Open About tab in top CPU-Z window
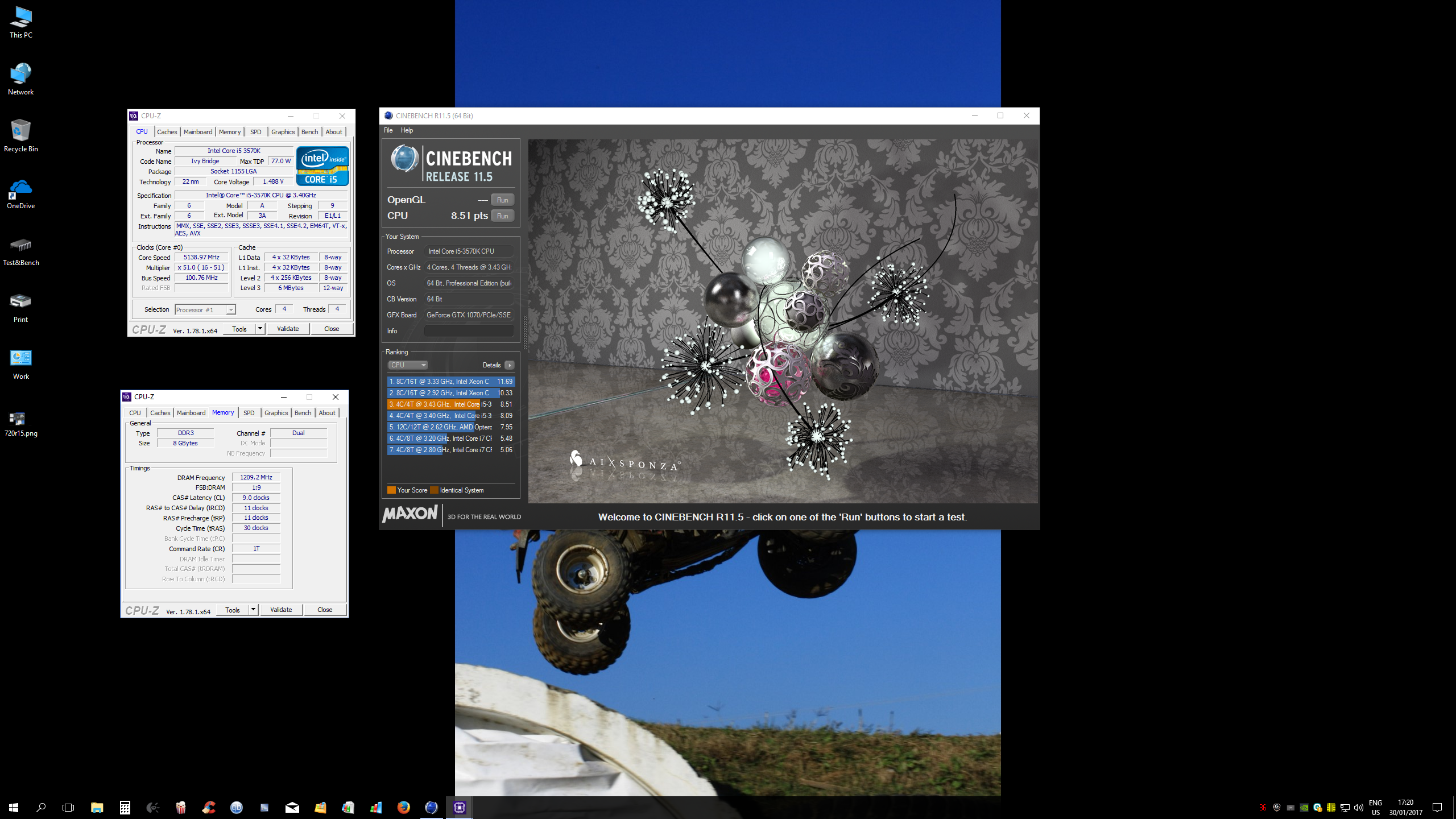1456x819 pixels. point(334,132)
